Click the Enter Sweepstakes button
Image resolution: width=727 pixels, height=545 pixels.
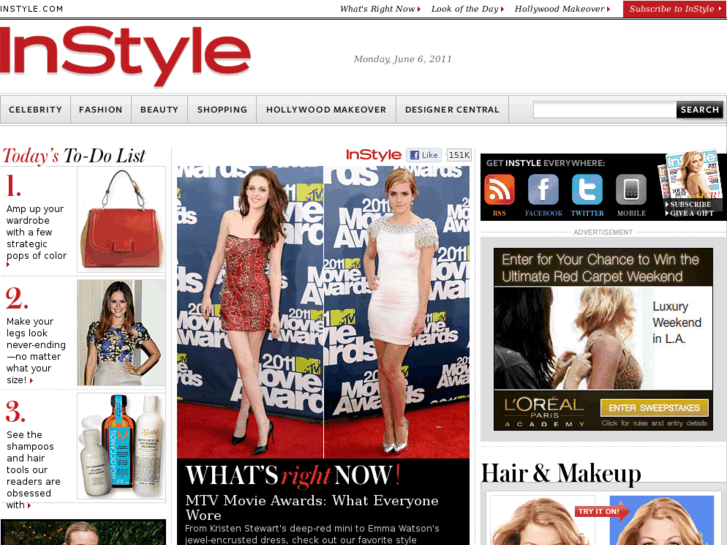[x=654, y=408]
